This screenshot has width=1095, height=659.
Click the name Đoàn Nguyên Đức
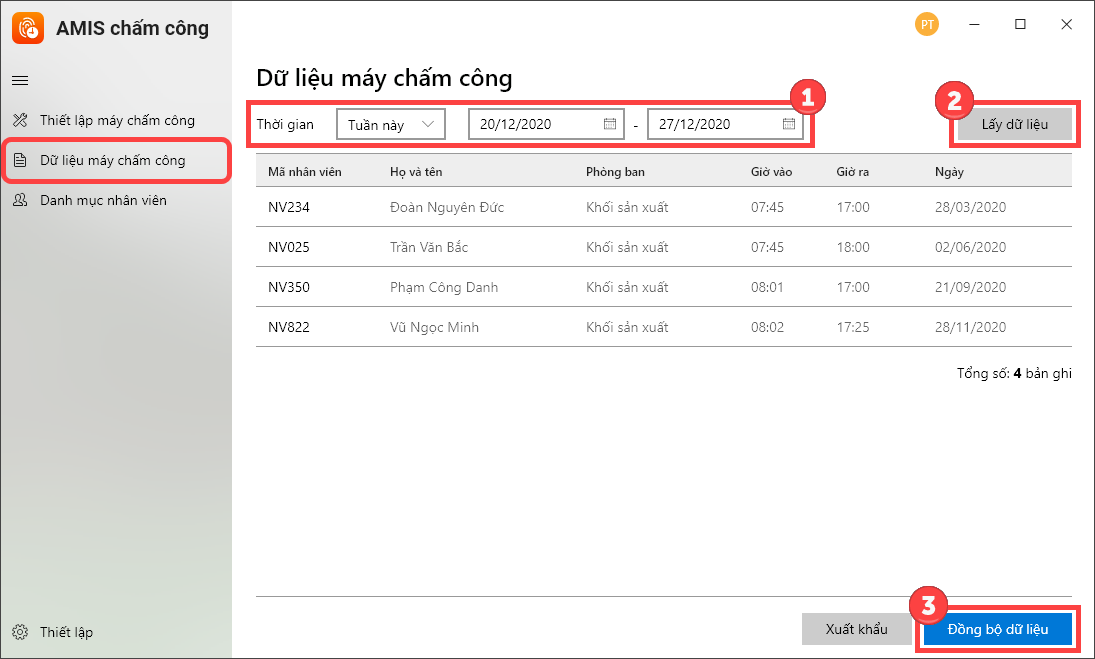click(447, 207)
